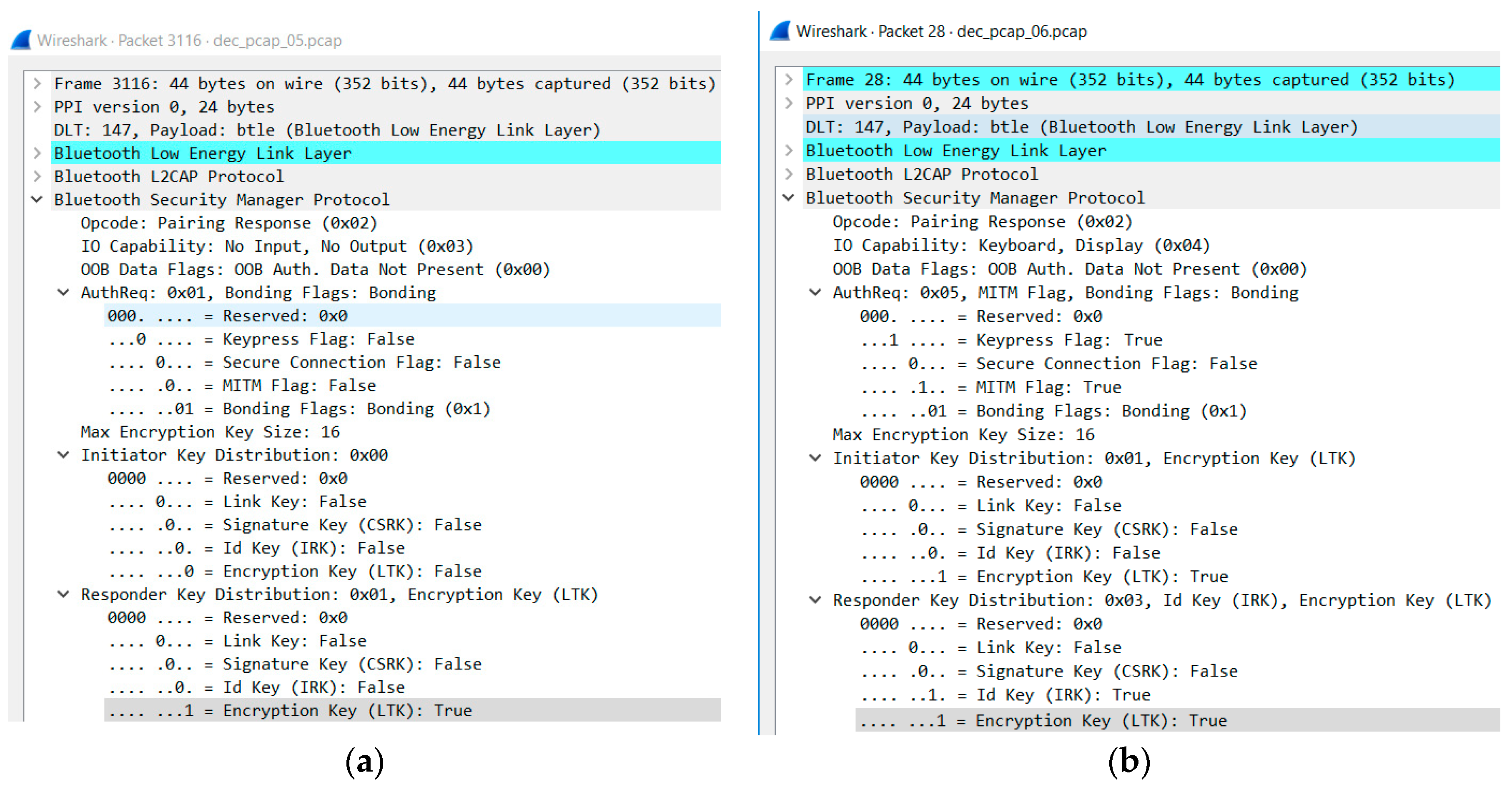Collapse Responder Key Distribution 0x01 node
1512x787 pixels.
click(63, 594)
